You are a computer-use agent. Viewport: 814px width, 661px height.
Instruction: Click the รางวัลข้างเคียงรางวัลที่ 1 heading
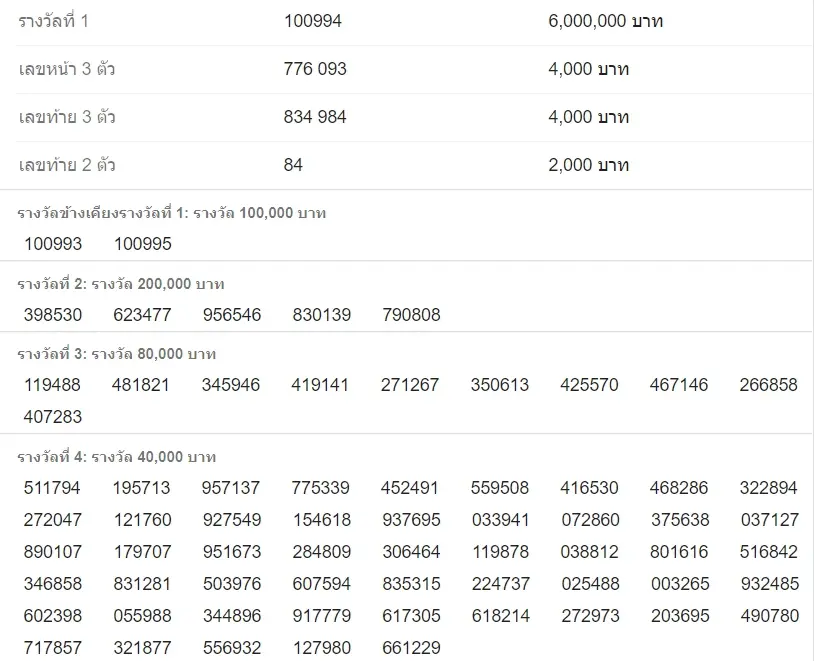tap(171, 213)
